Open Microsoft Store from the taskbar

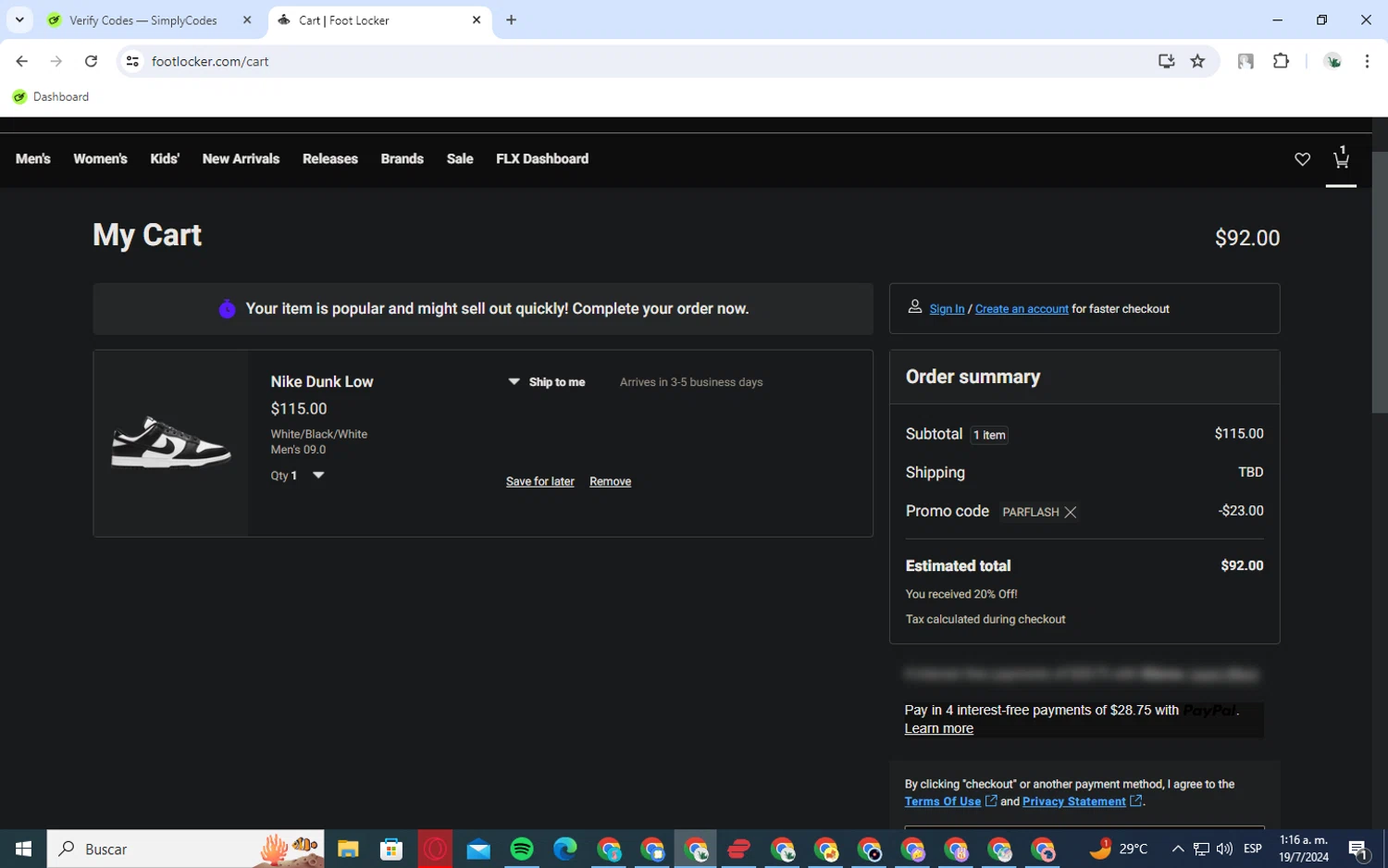[x=391, y=849]
